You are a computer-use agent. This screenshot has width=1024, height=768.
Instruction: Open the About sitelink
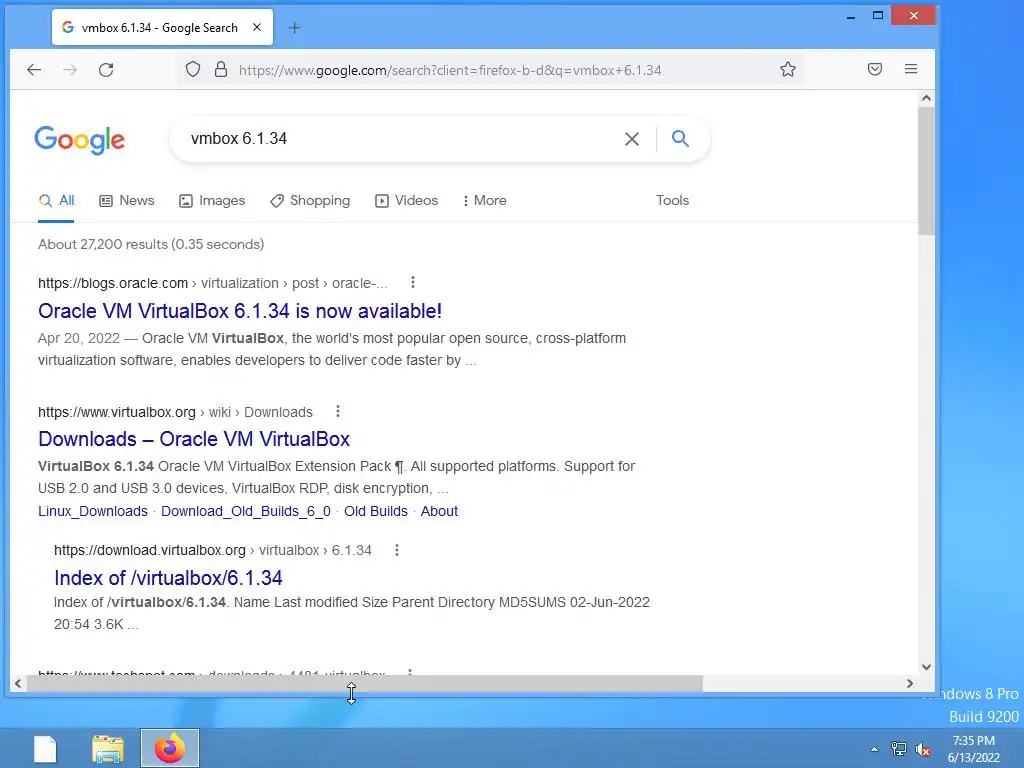click(439, 511)
